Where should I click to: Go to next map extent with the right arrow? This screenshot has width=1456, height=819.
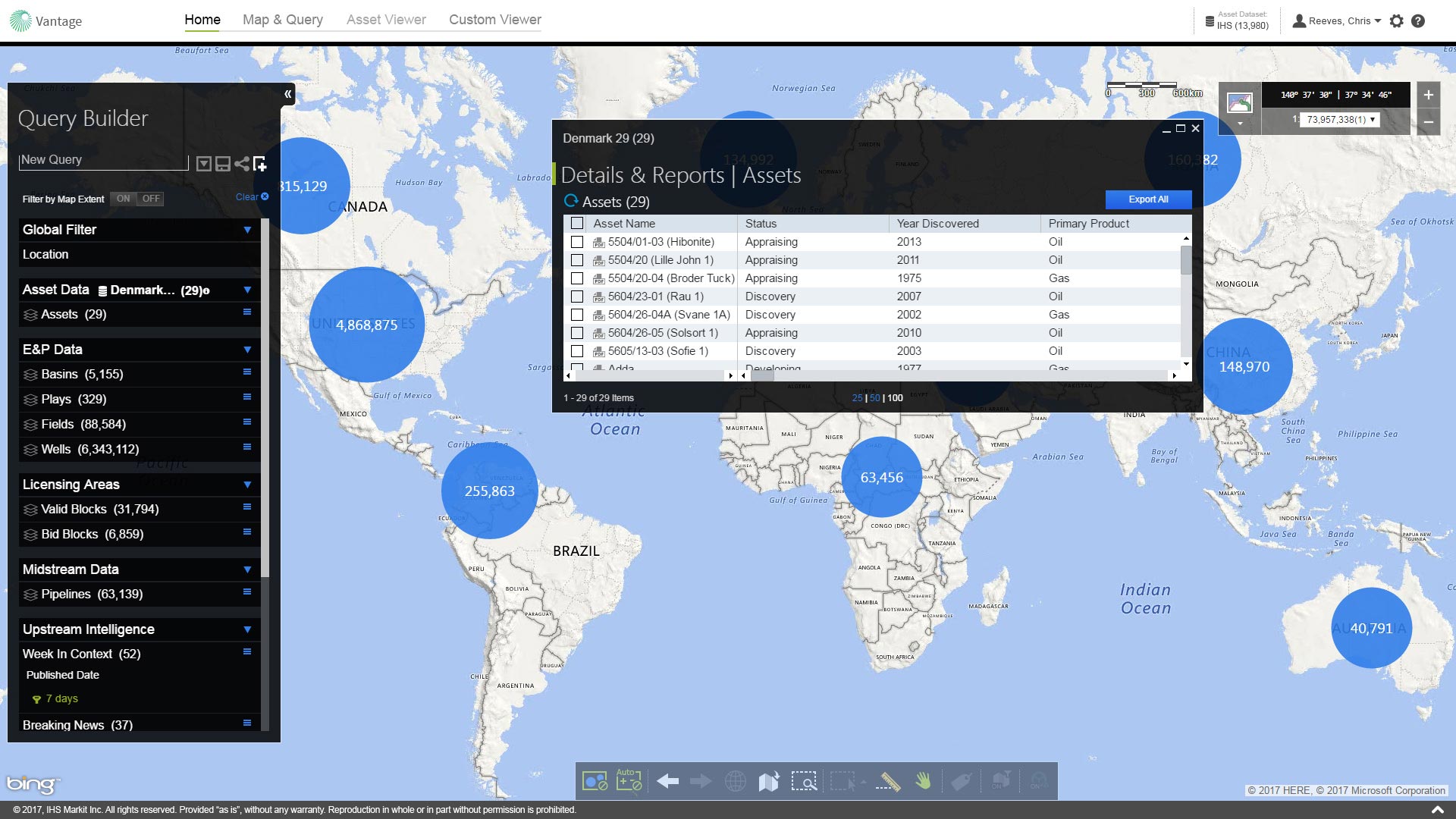pyautogui.click(x=701, y=781)
